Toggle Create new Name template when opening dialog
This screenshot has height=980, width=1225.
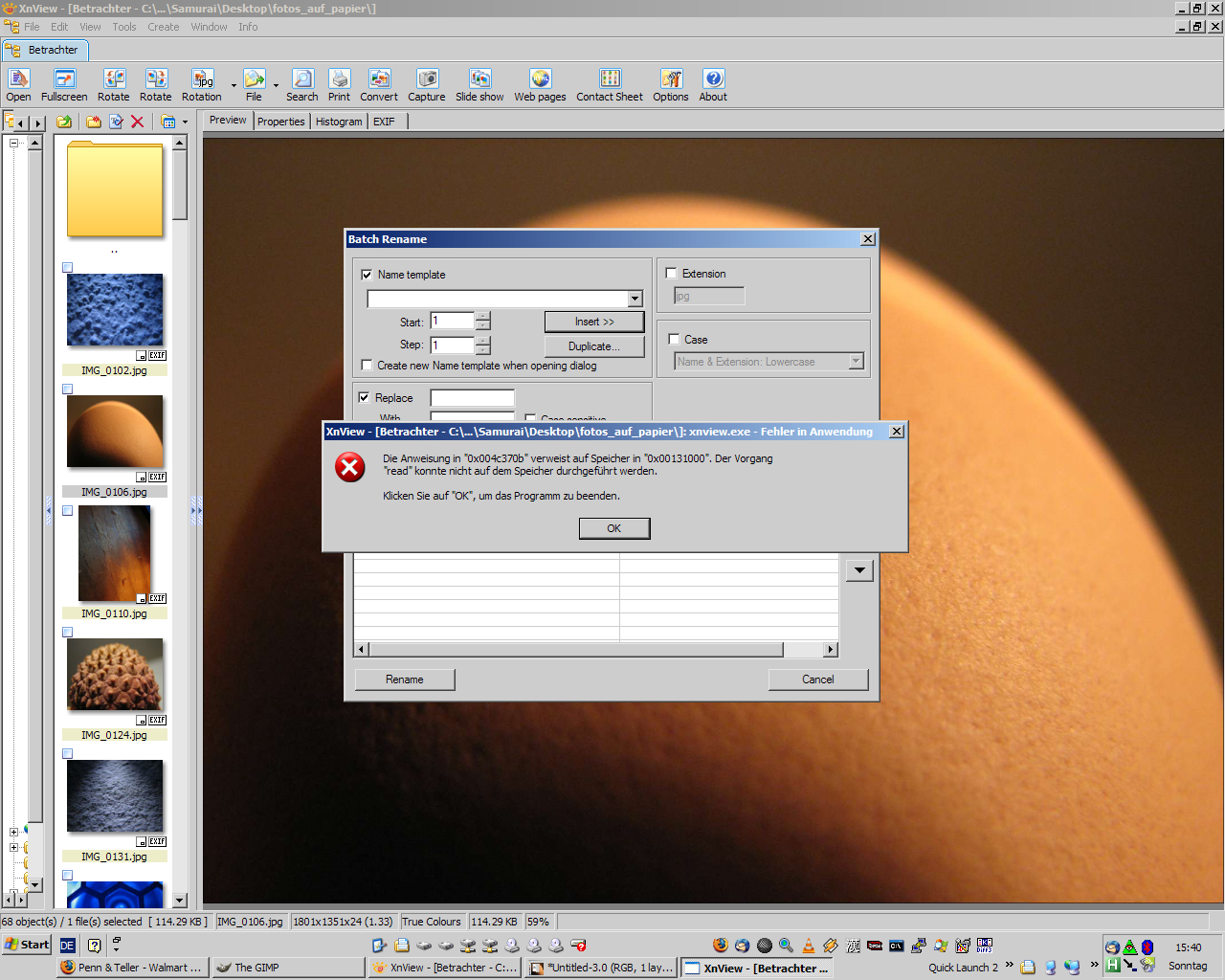(367, 366)
